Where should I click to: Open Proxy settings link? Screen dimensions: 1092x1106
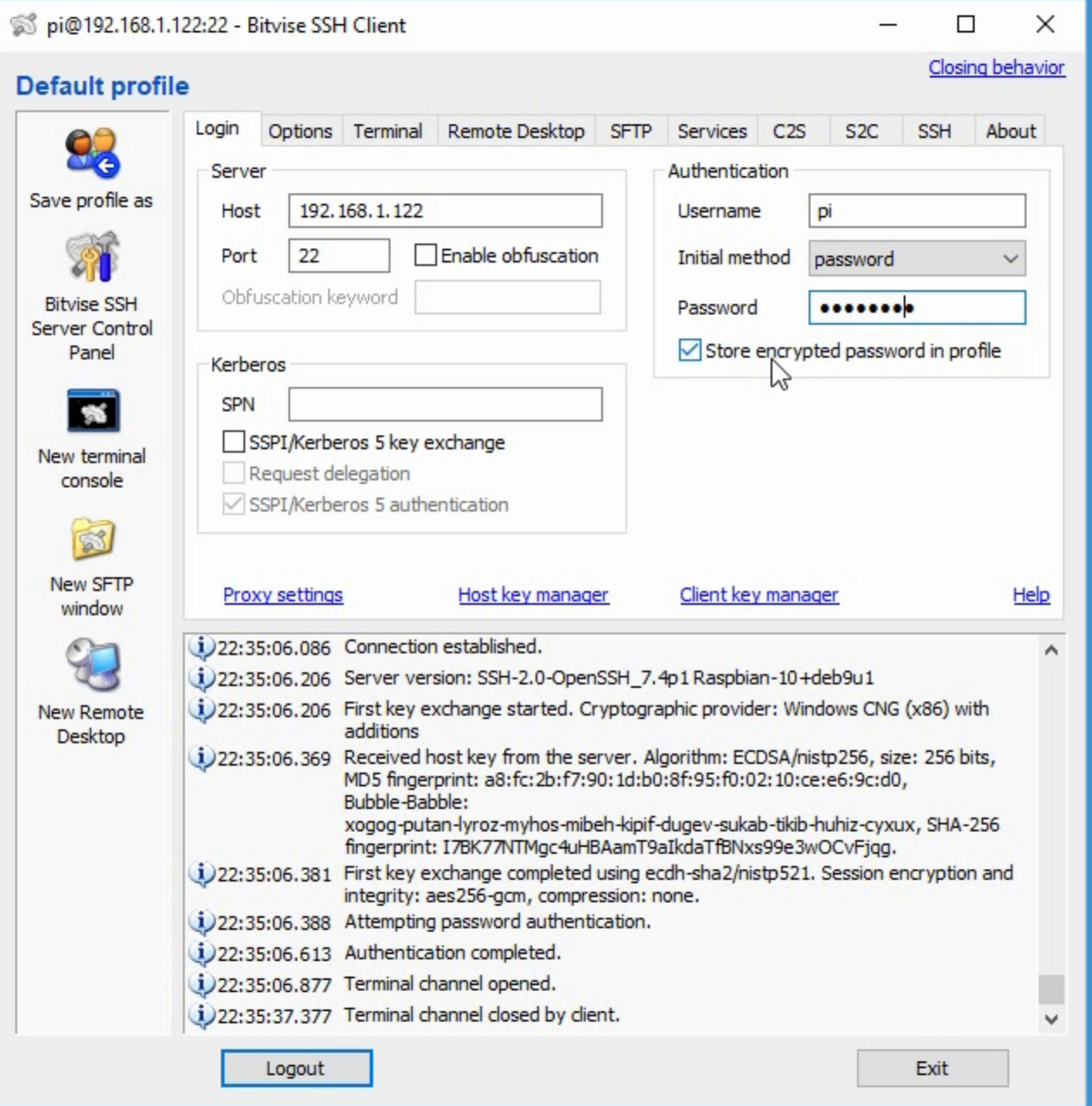click(283, 594)
